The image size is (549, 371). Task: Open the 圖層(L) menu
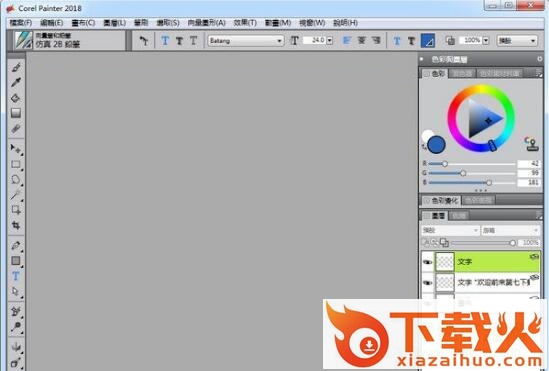point(114,23)
